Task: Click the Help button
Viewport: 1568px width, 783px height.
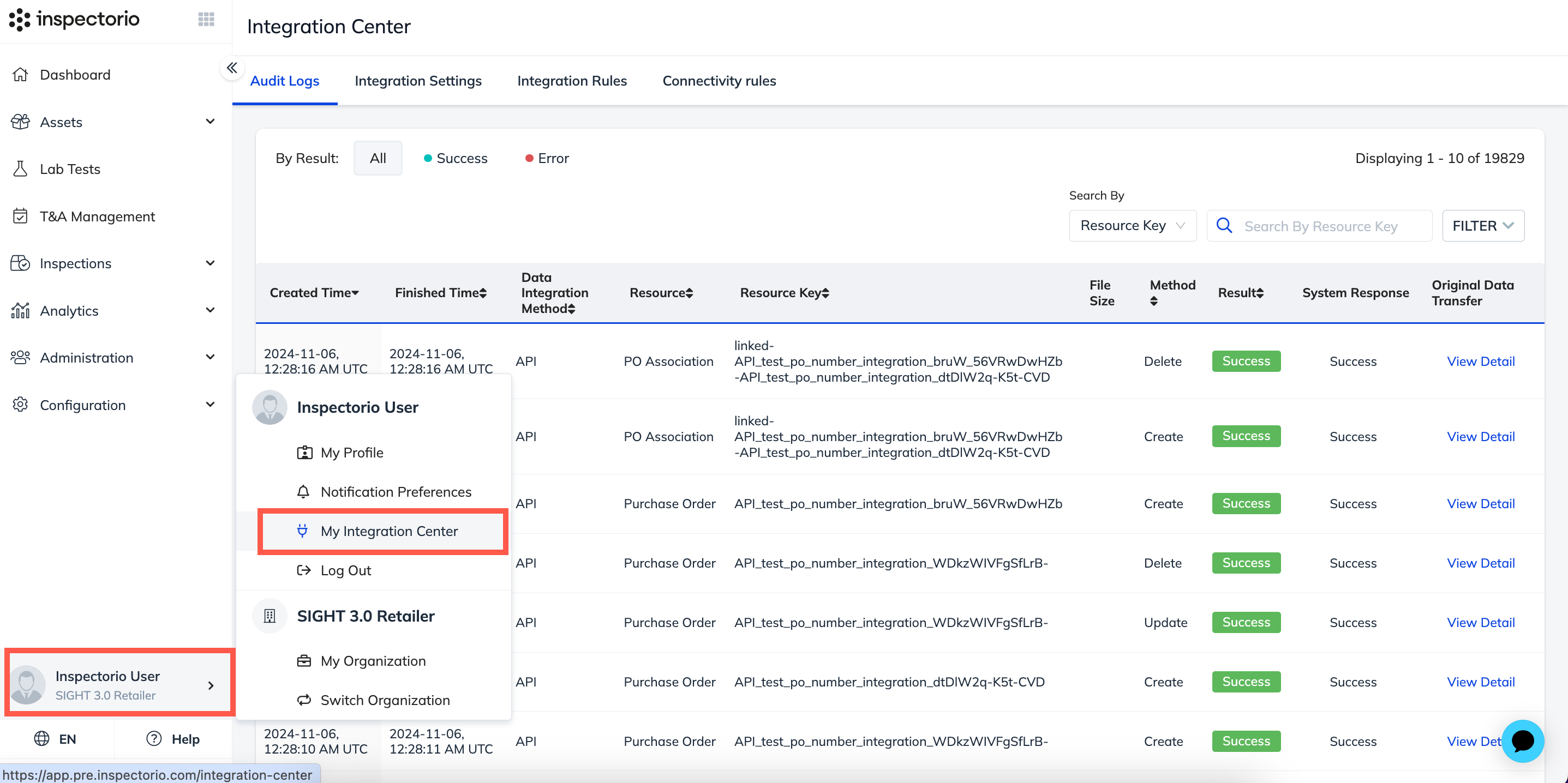Action: point(173,739)
